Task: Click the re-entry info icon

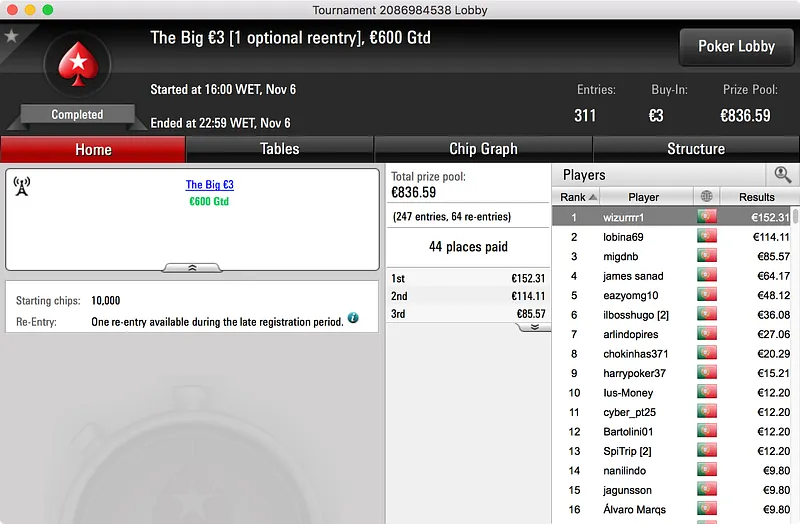Action: pos(353,318)
